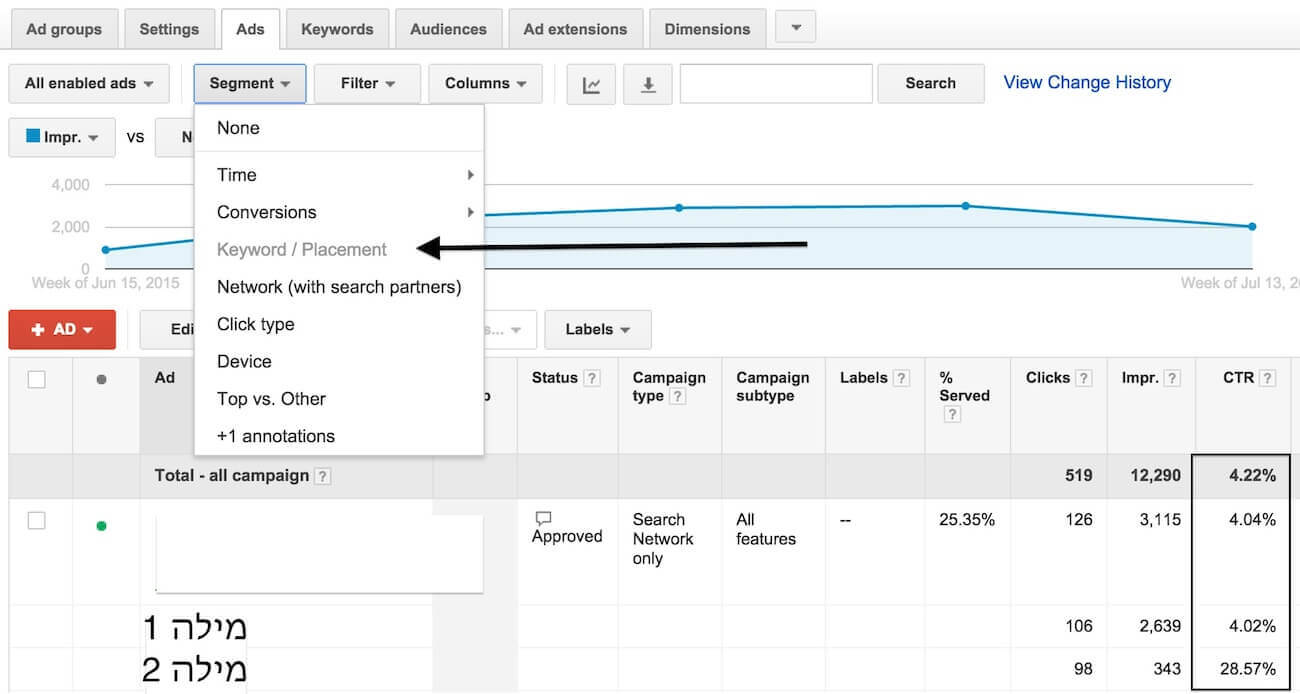
Task: Click the Search button
Action: tap(930, 84)
